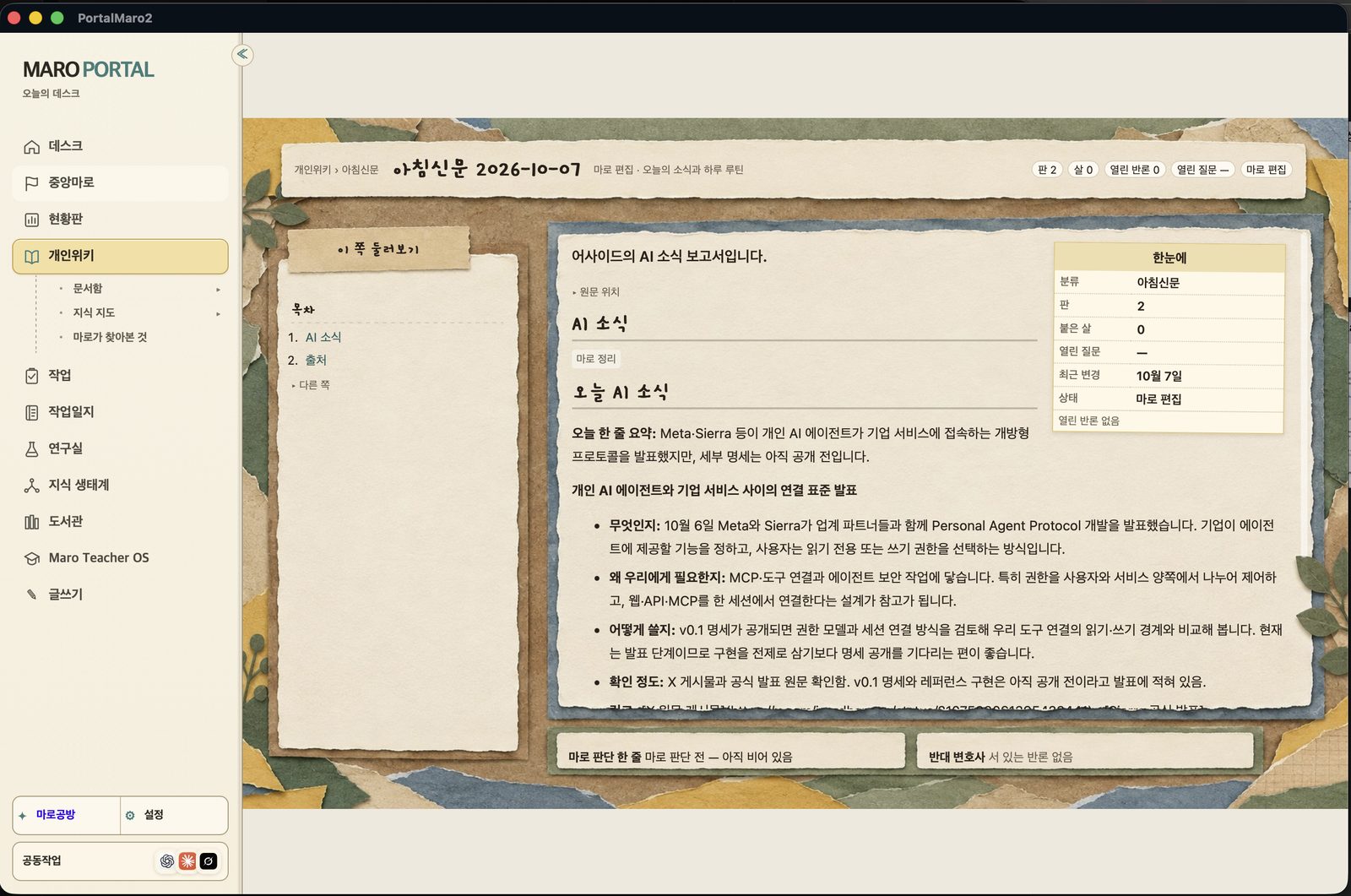Click the orange Claude collaborator icon
This screenshot has height=896, width=1351.
click(x=187, y=861)
